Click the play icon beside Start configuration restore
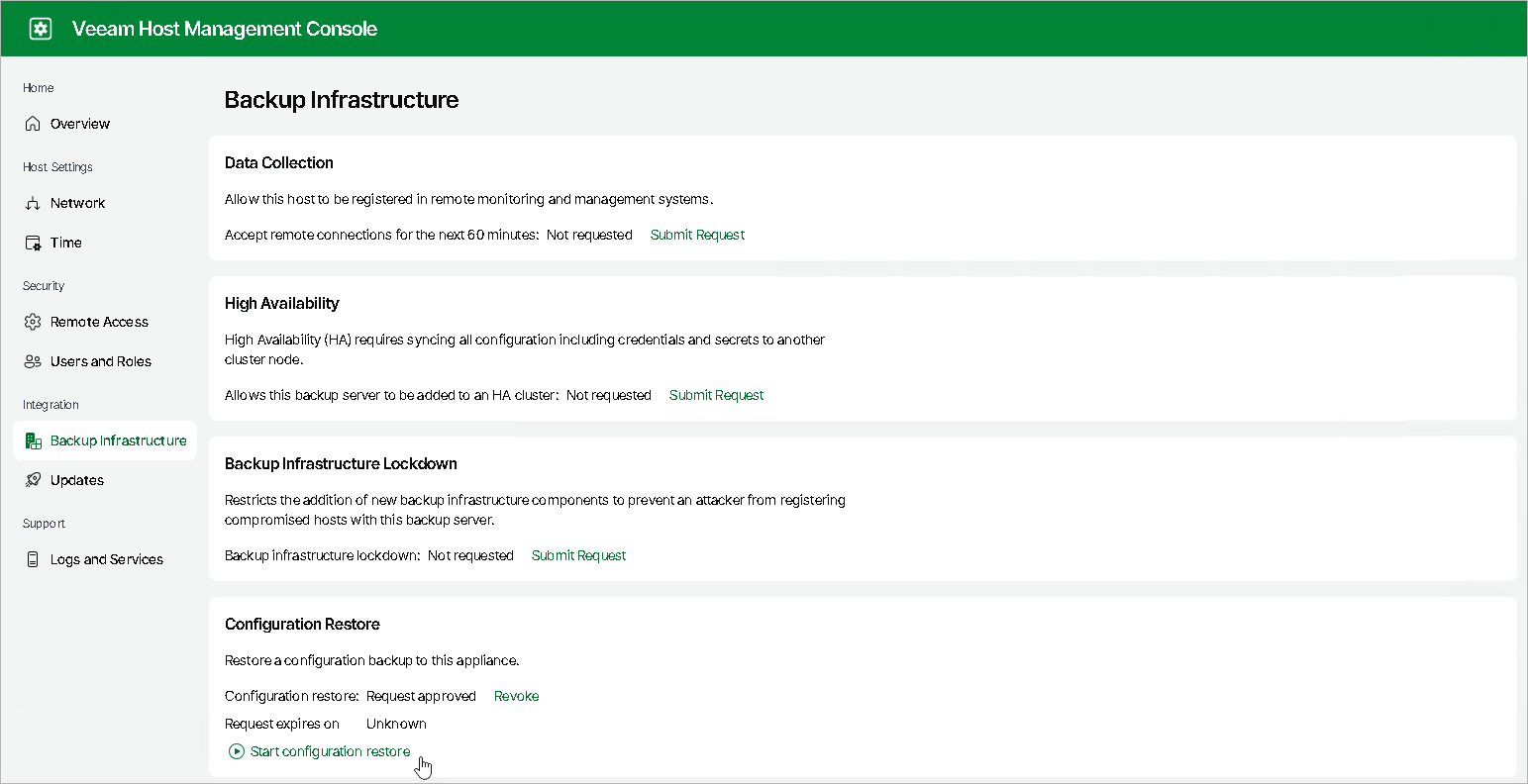This screenshot has width=1528, height=784. tap(236, 751)
